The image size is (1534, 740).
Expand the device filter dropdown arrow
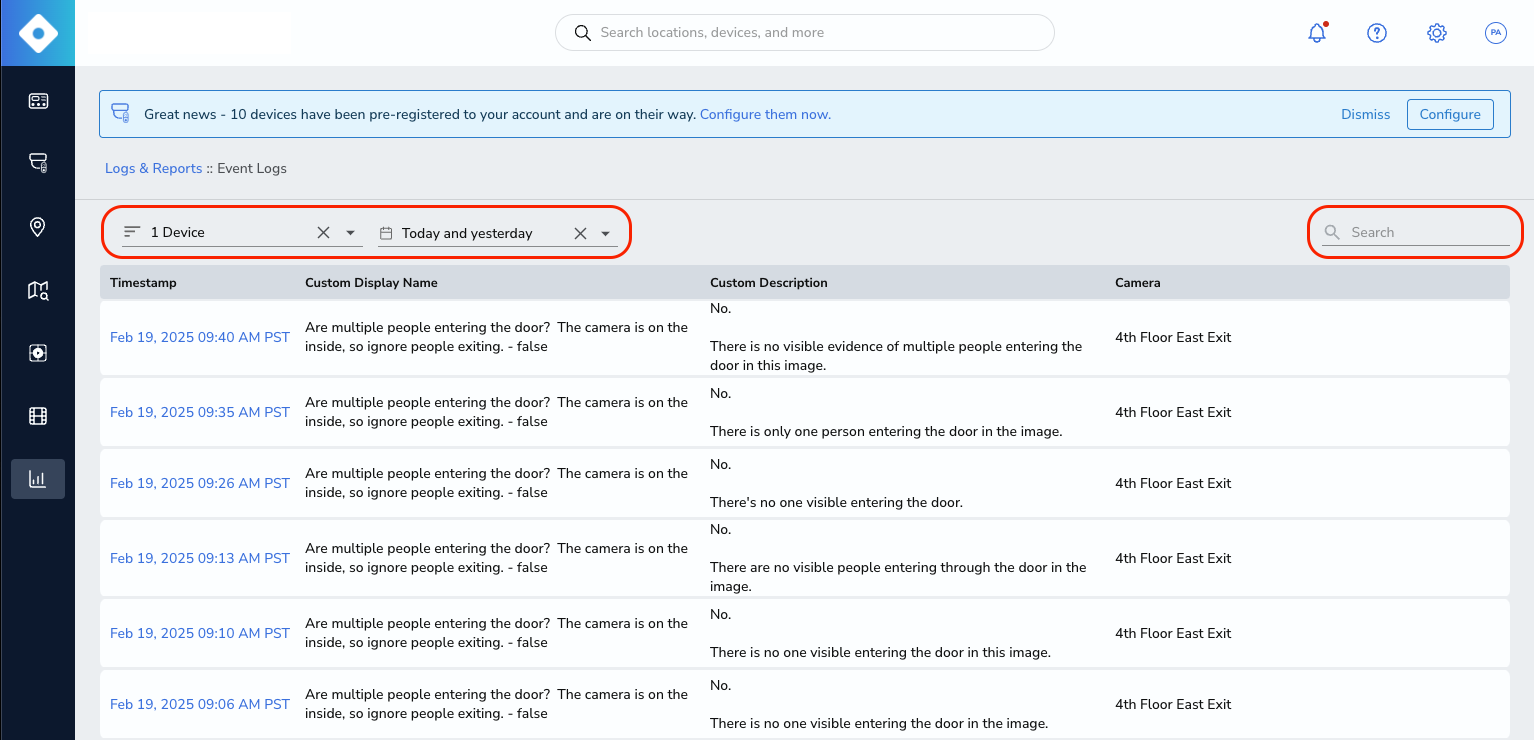pos(350,233)
